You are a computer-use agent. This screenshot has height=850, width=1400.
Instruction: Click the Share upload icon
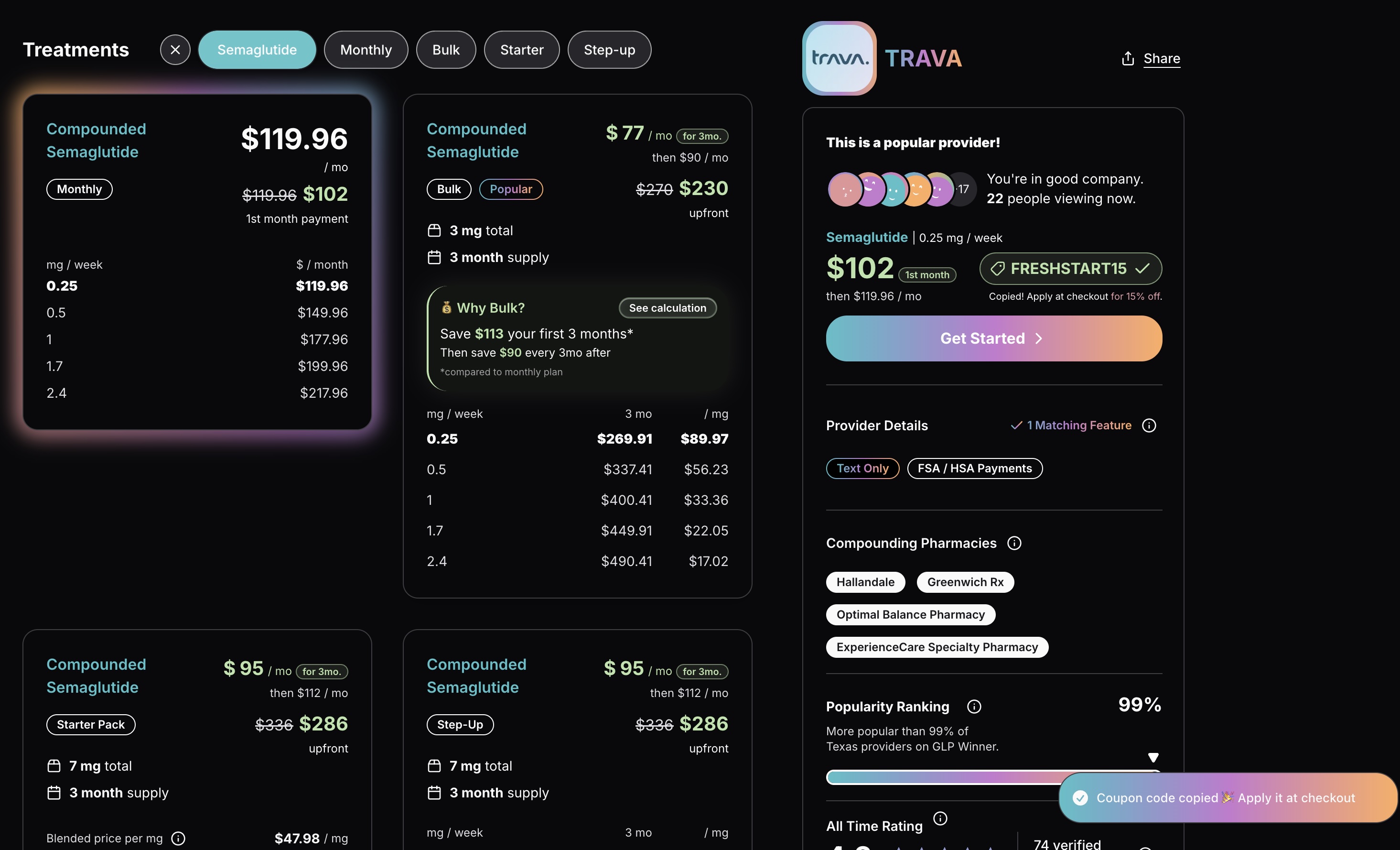pos(1128,58)
